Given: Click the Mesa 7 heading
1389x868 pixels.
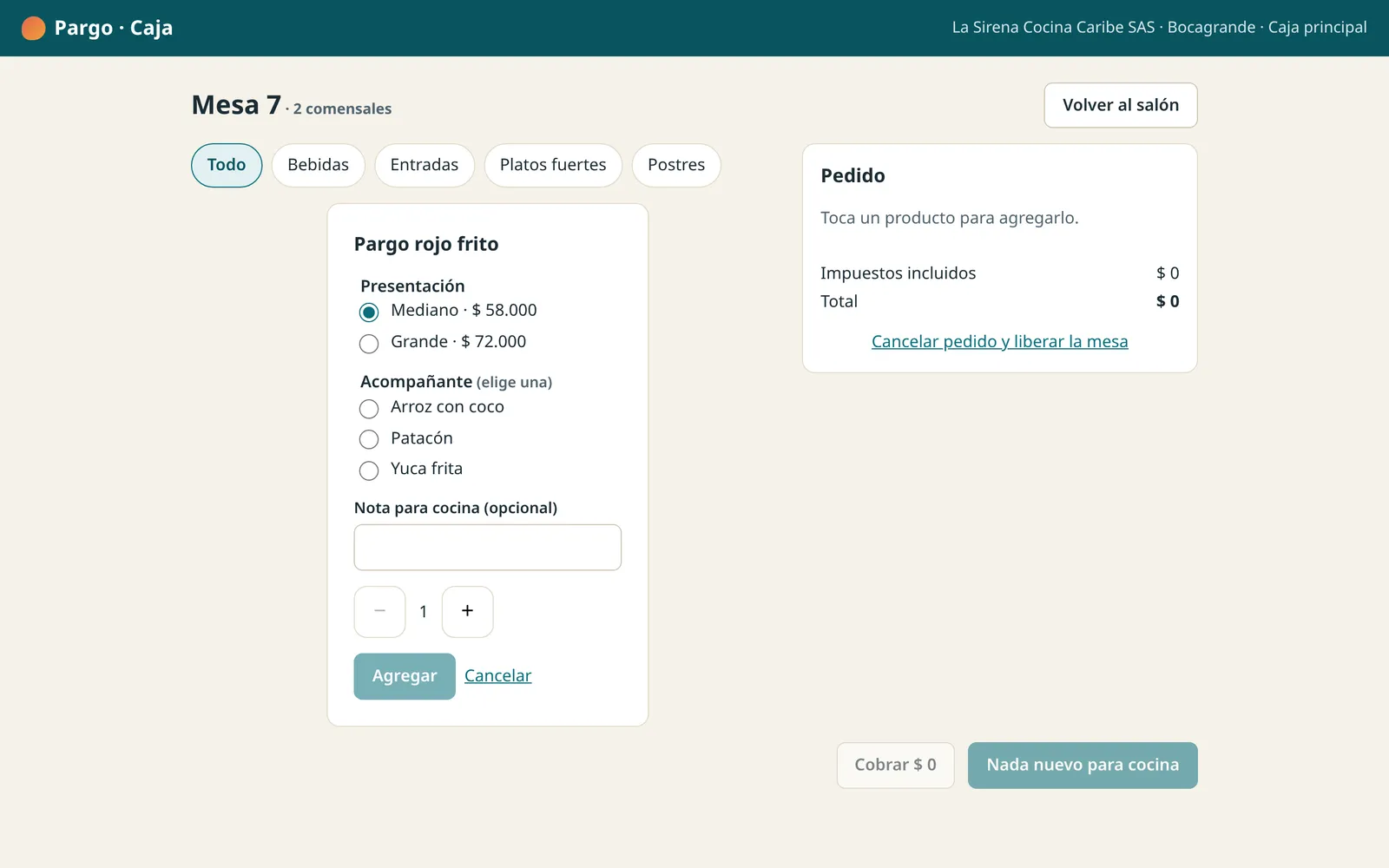Looking at the screenshot, I should click(x=236, y=105).
